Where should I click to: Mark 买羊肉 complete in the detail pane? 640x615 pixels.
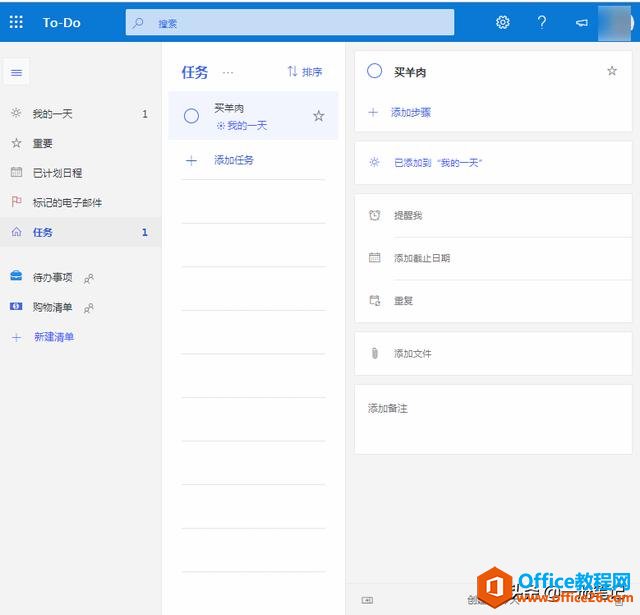tap(375, 71)
